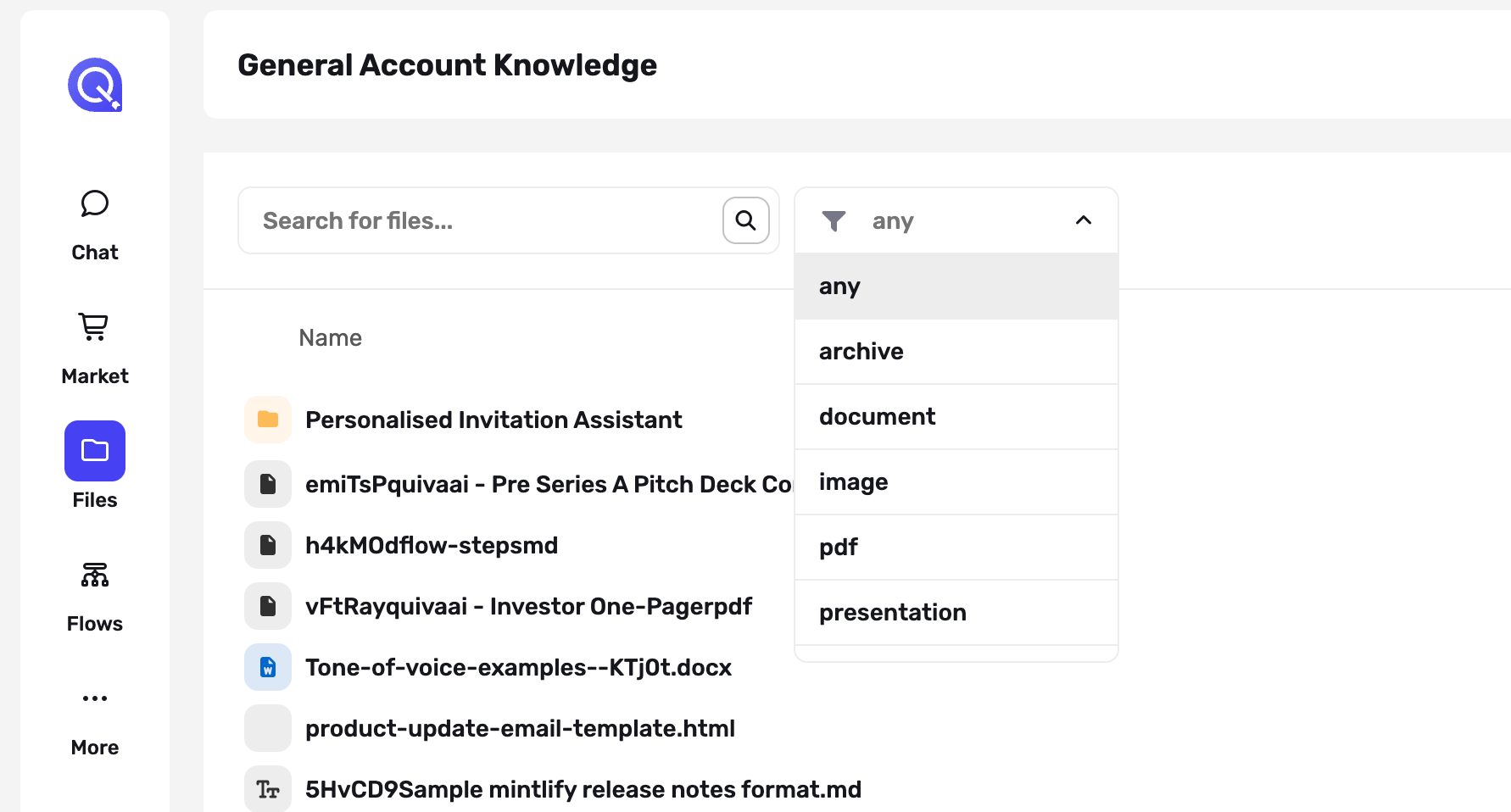Click the Personalised Invitation Assistant folder icon
1511x812 pixels.
point(268,420)
